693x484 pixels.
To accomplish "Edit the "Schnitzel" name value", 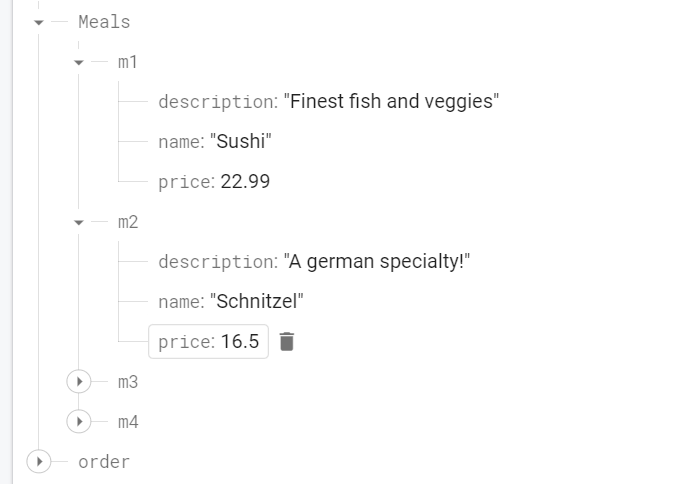I will (257, 301).
